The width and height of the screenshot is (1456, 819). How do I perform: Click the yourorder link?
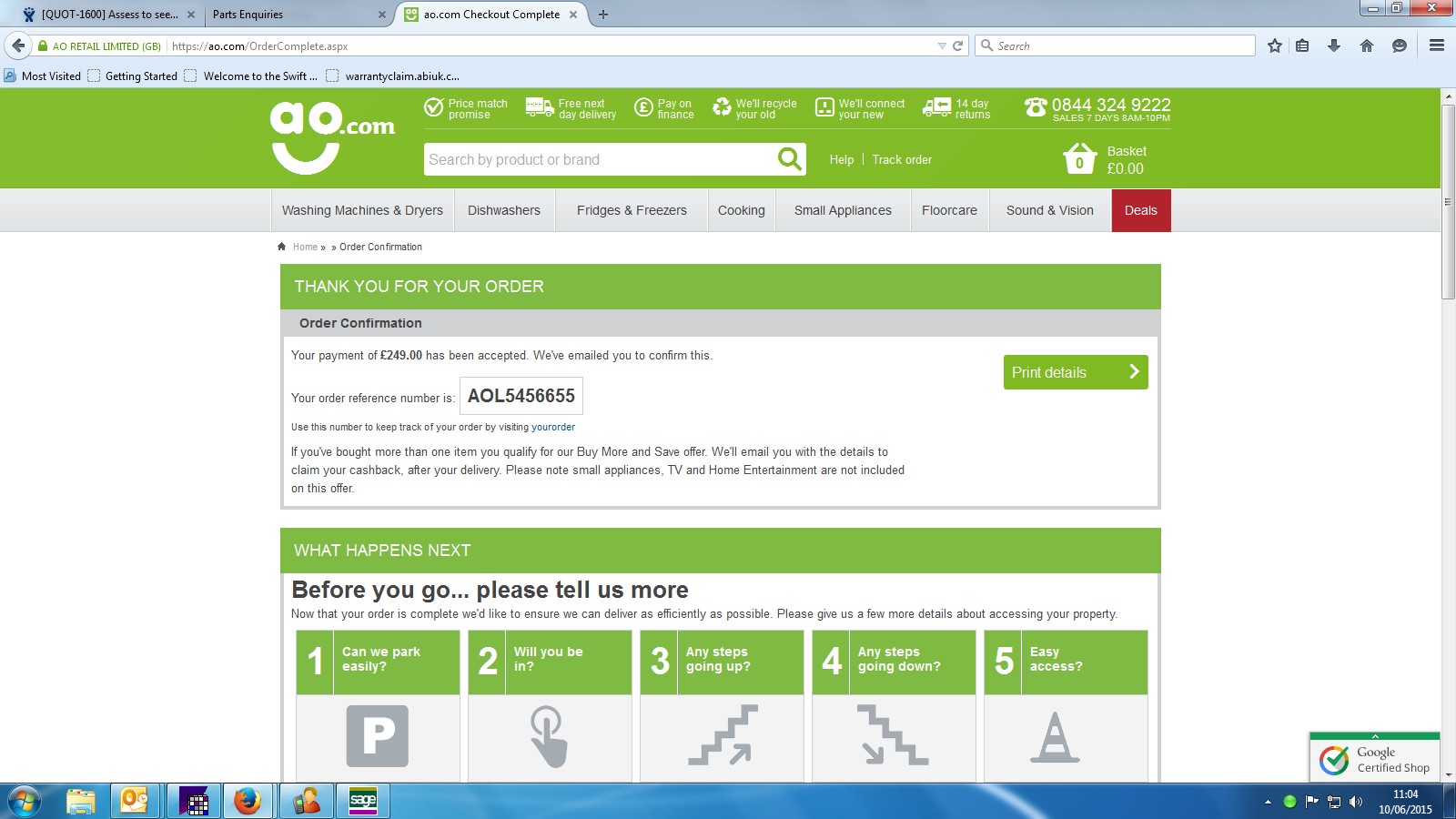click(x=553, y=427)
